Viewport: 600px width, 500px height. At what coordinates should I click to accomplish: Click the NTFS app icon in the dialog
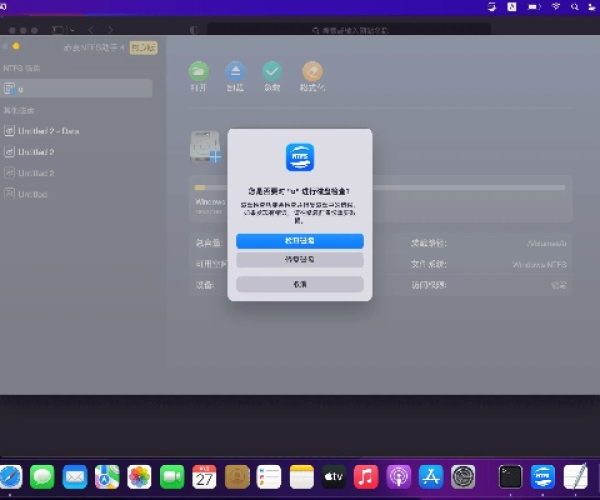click(299, 159)
